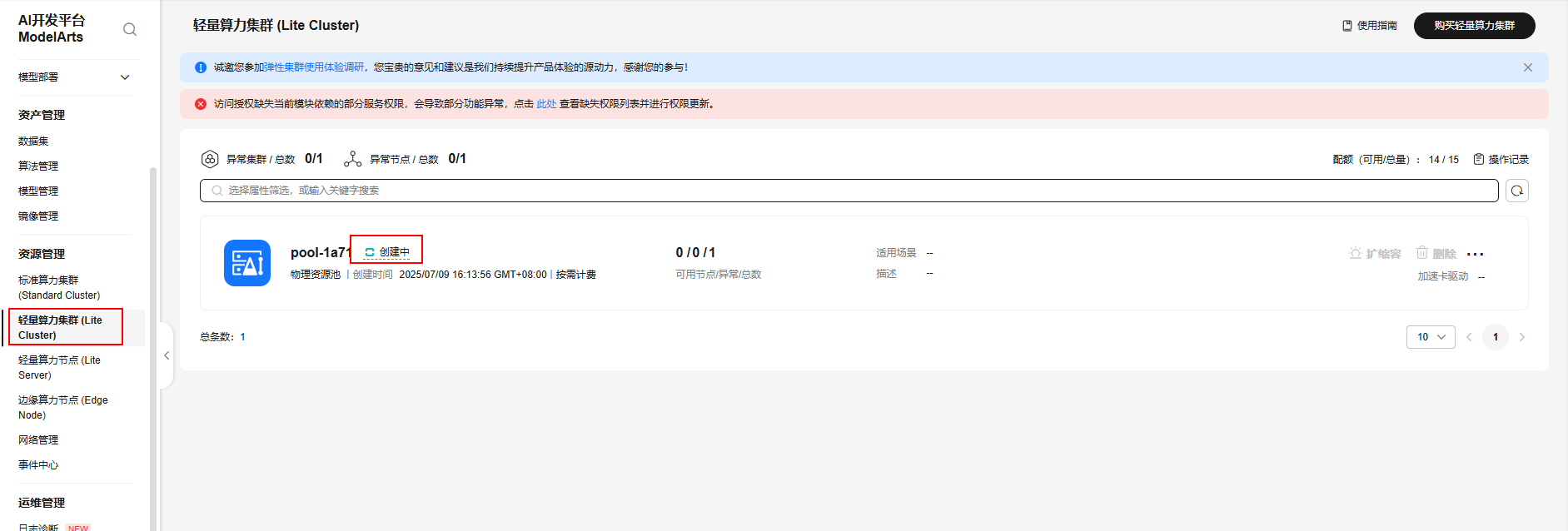Open 事件中心 in the sidebar
Image resolution: width=1568 pixels, height=531 pixels.
coord(38,465)
